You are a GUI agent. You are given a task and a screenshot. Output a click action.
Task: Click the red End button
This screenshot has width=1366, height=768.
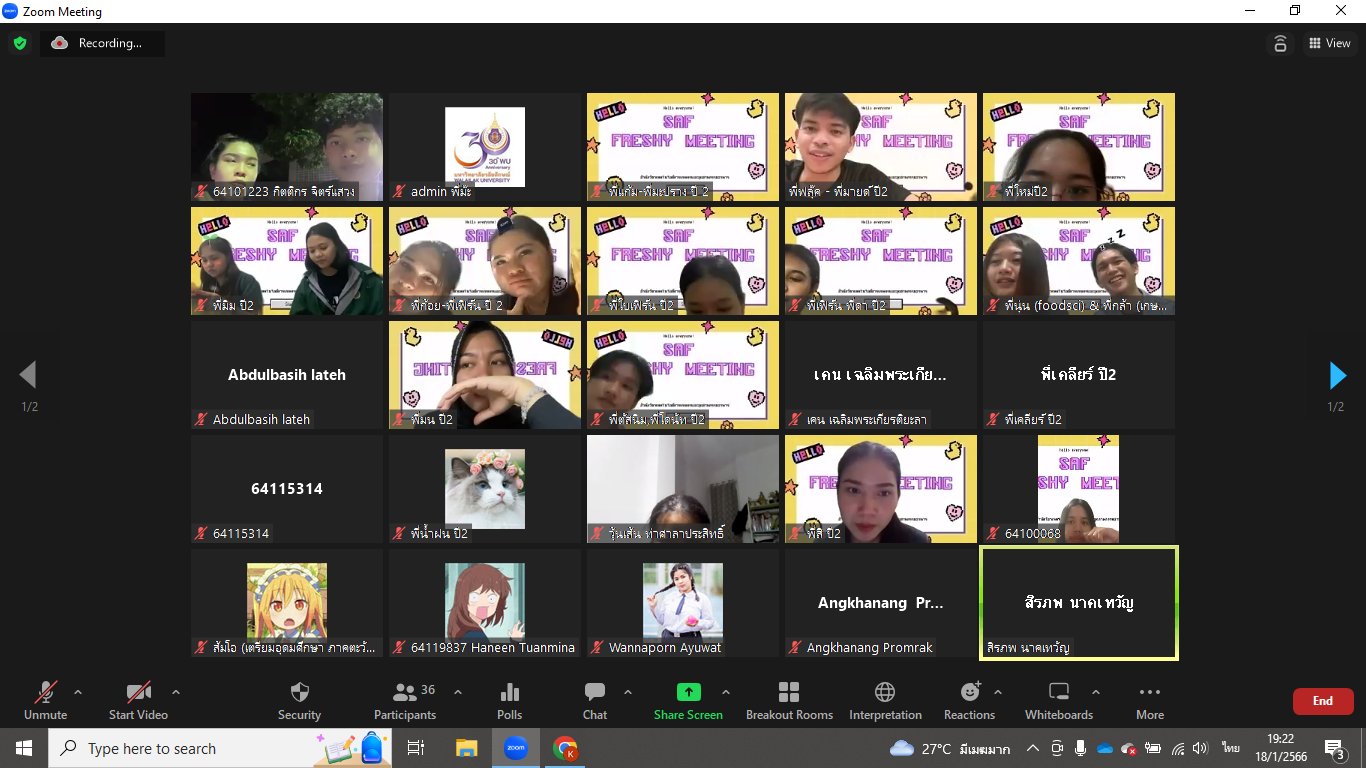tap(1322, 701)
